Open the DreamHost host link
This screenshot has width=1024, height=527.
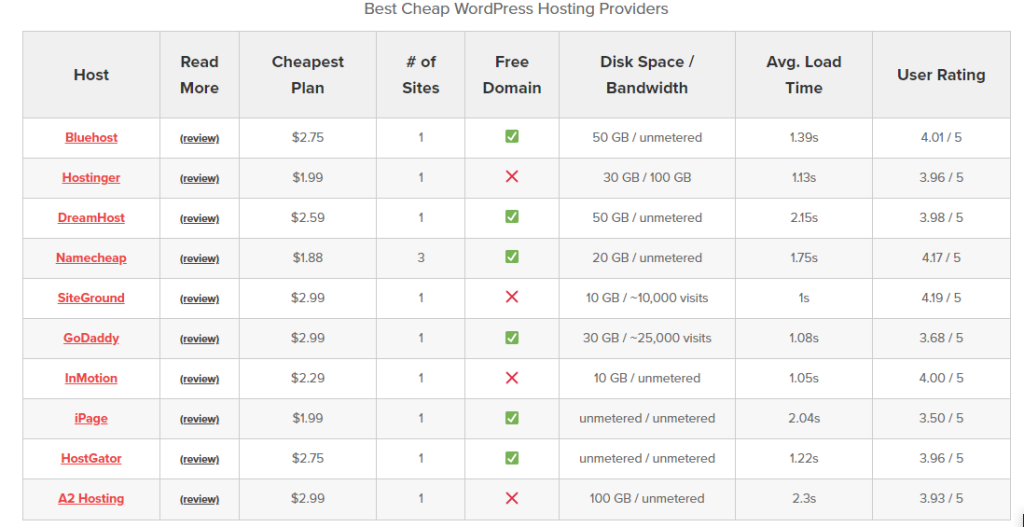click(91, 217)
